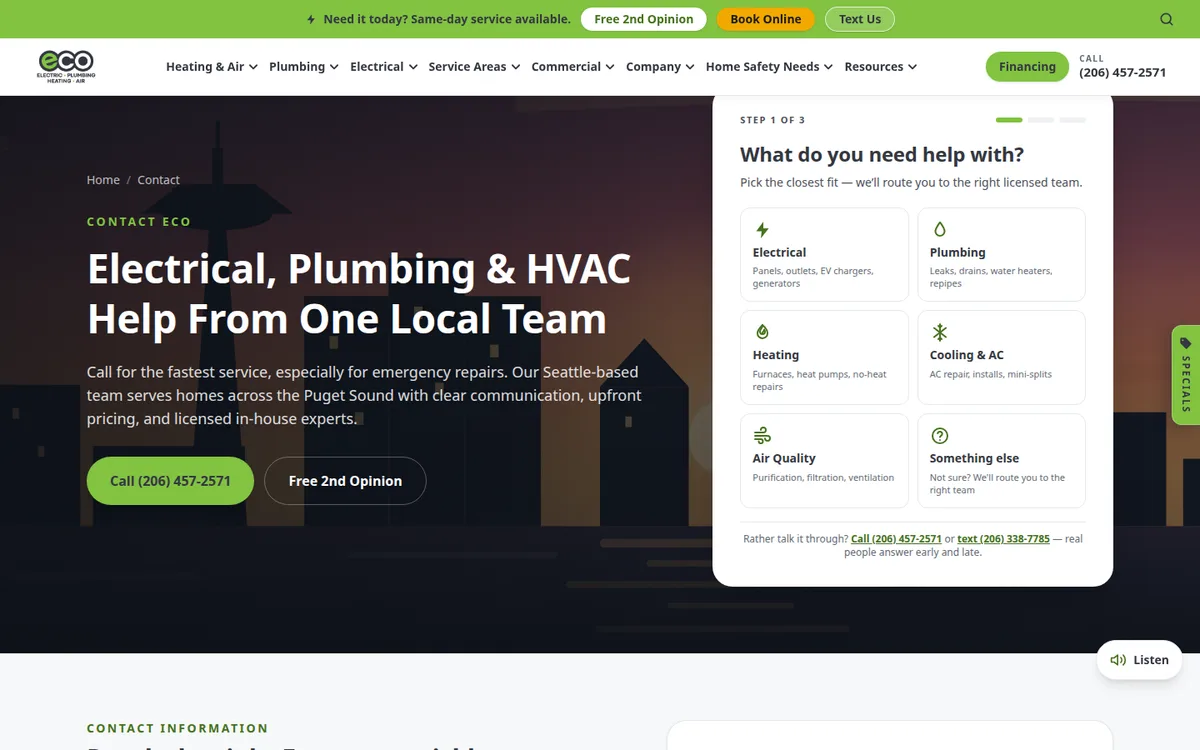Click the text (206) 338-7785 link
This screenshot has height=750, width=1200.
pyautogui.click(x=1003, y=539)
